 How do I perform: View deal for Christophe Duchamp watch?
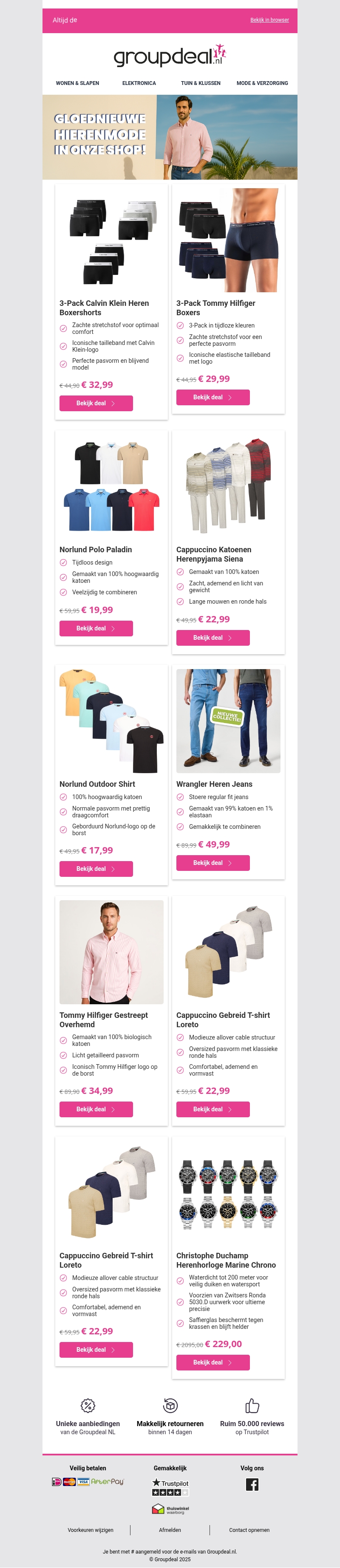[x=212, y=1362]
